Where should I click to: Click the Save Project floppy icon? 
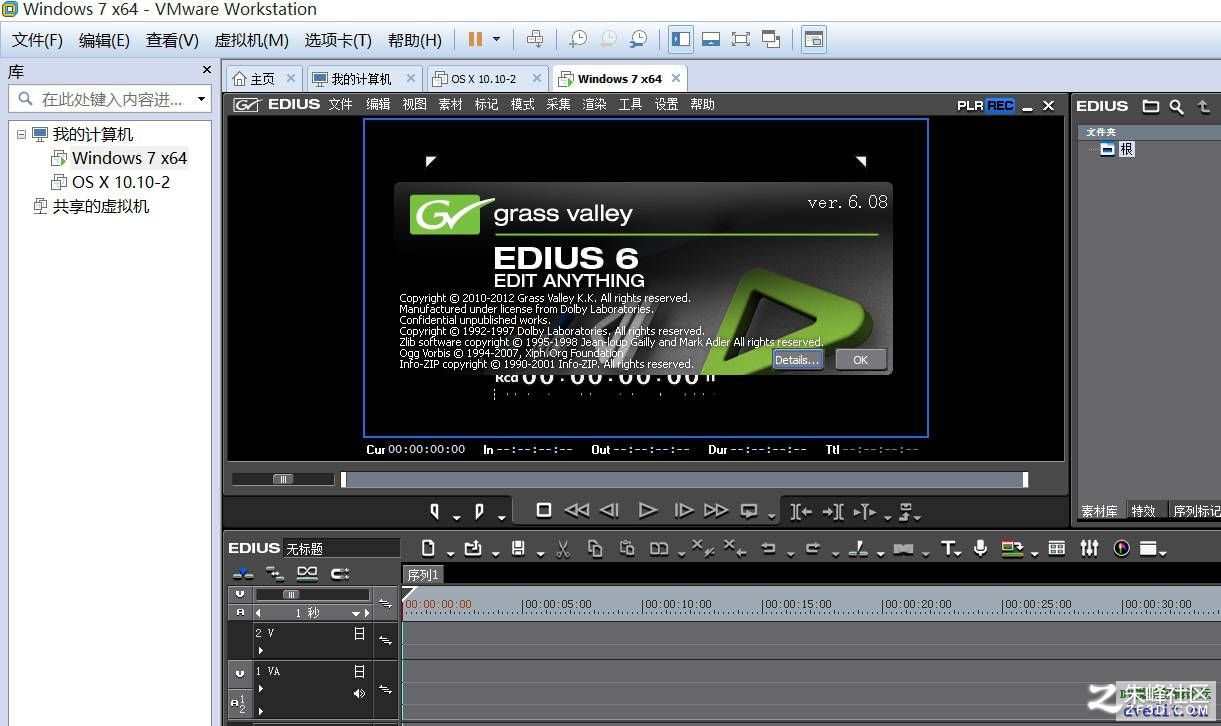pos(518,548)
